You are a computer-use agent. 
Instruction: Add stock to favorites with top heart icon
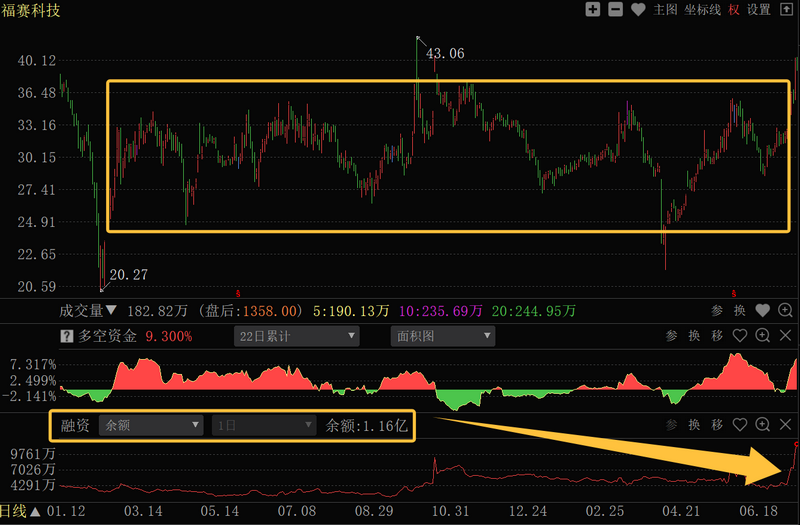click(638, 10)
